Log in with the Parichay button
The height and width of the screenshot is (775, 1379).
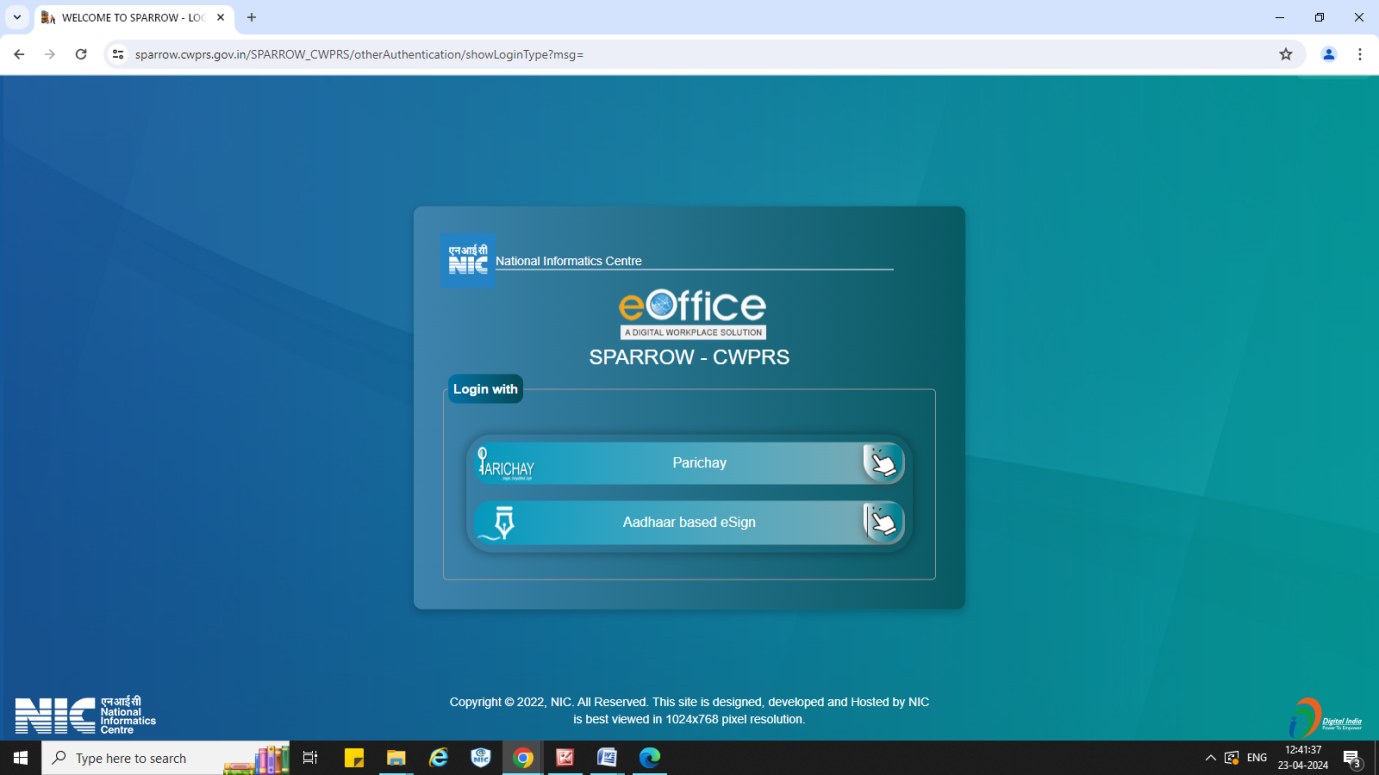click(689, 463)
